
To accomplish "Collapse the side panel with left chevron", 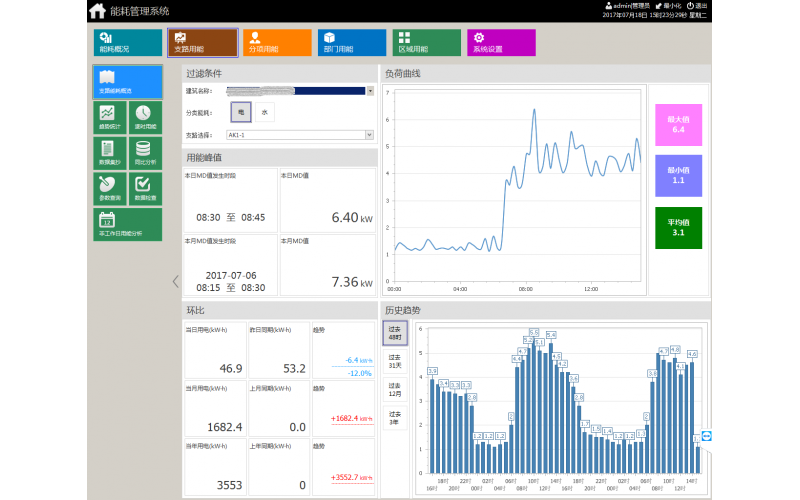I will [x=176, y=281].
